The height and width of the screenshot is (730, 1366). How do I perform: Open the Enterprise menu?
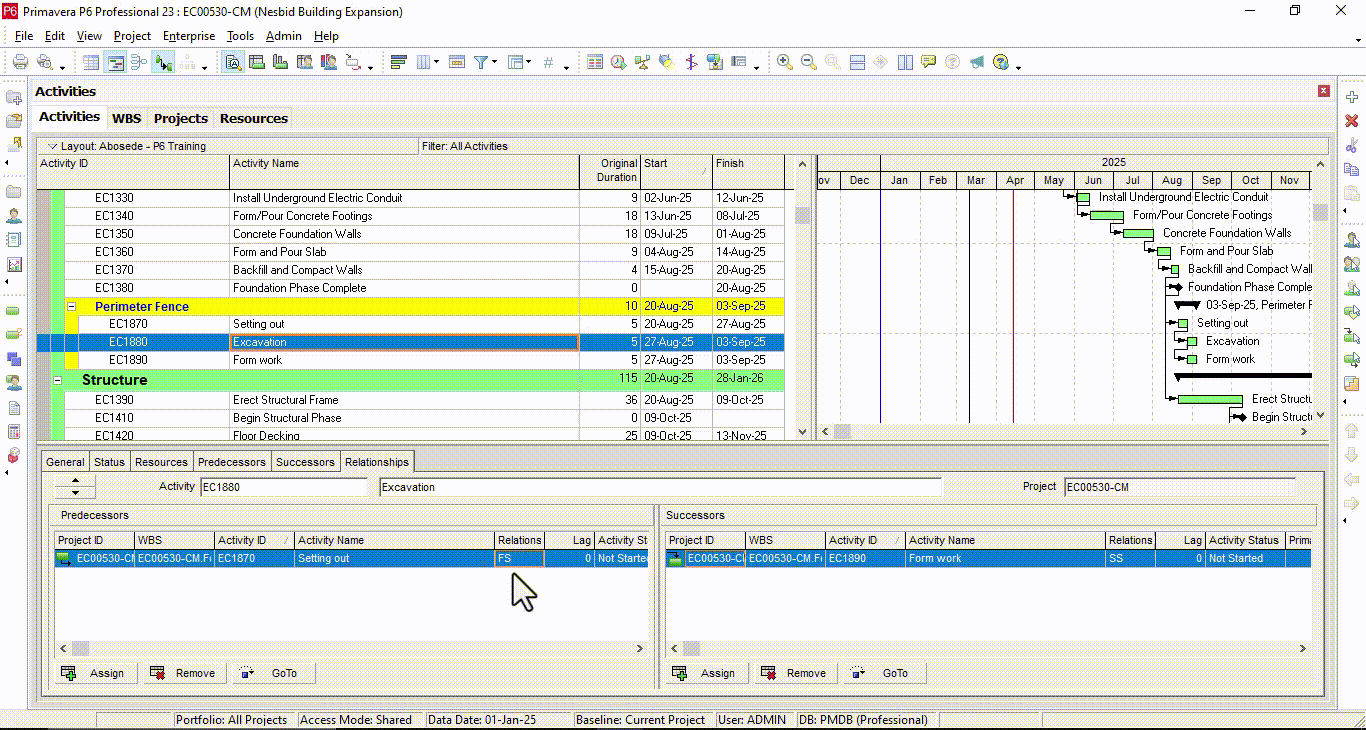[x=189, y=36]
